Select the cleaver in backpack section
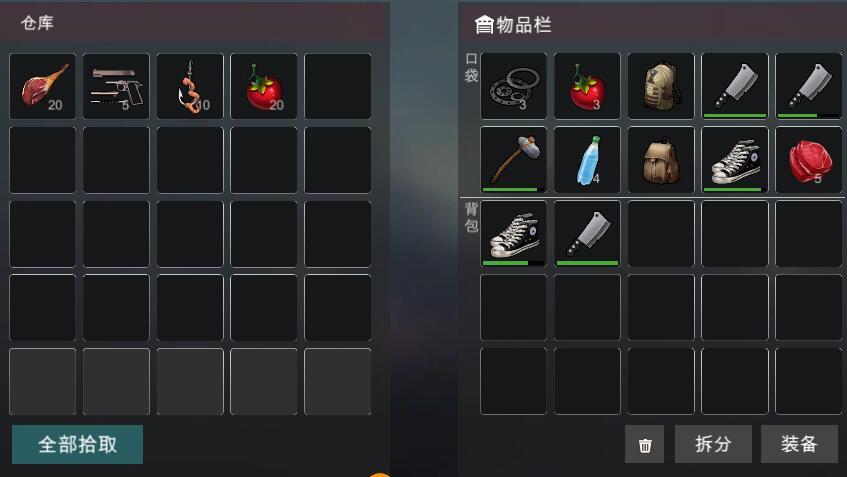 click(587, 233)
